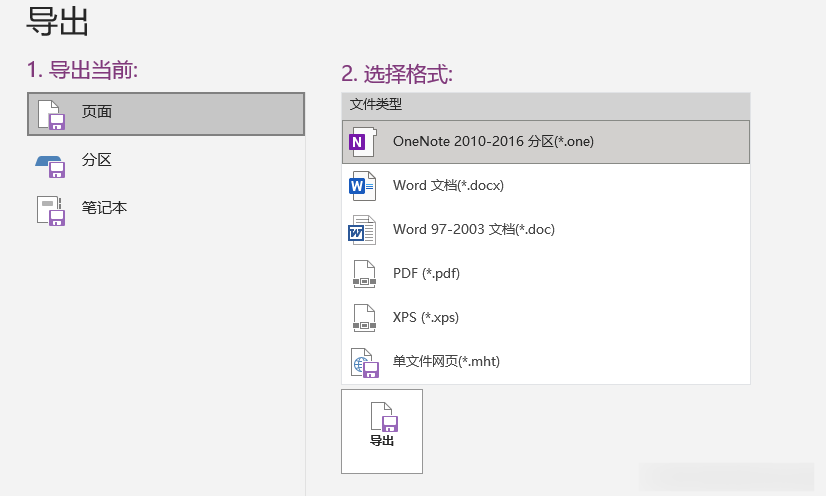Select XPS (*.xps) as the export format
This screenshot has height=496, width=826.
click(x=425, y=318)
